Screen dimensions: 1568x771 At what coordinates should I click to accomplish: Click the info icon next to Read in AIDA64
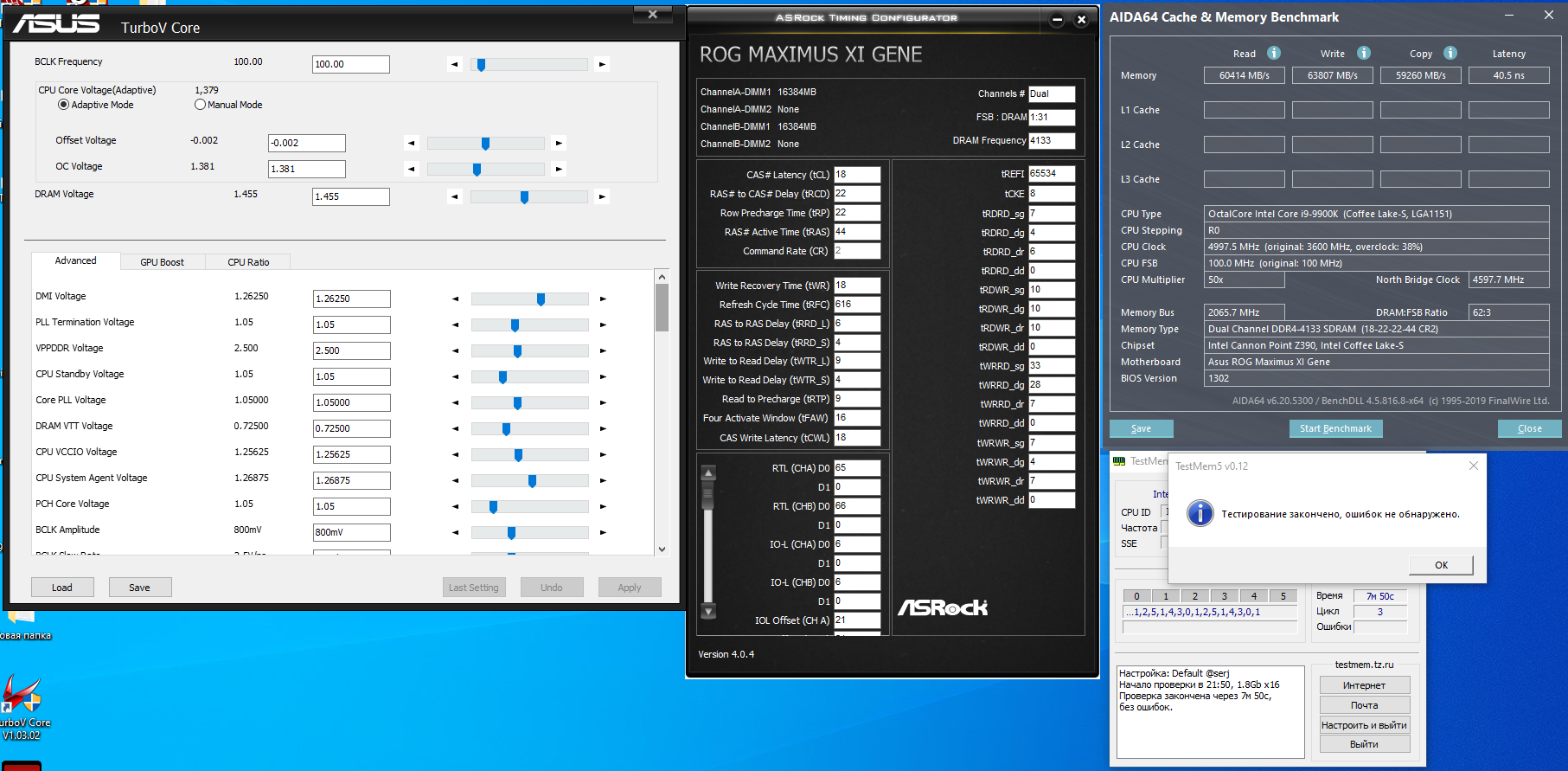[x=1274, y=53]
